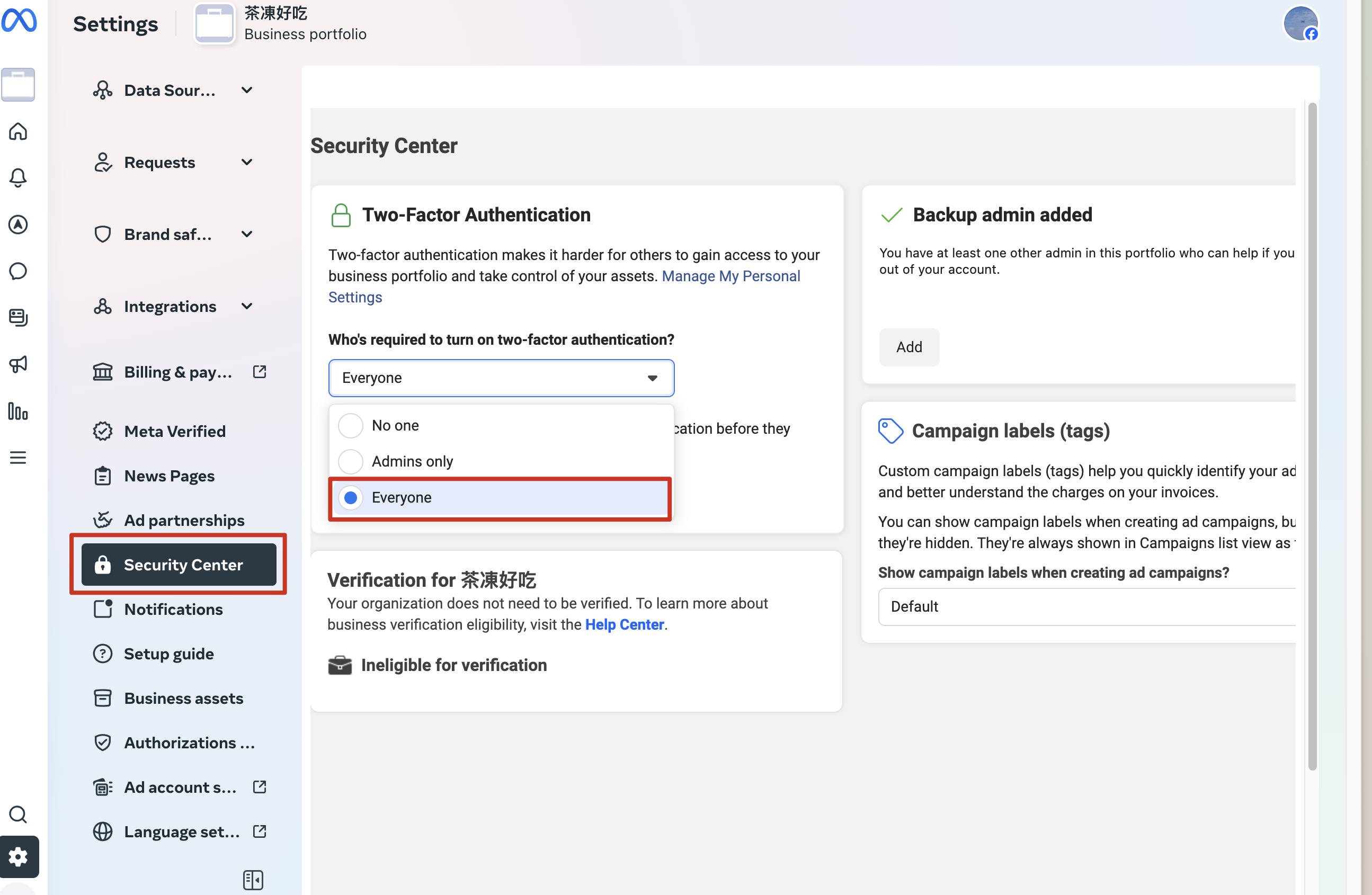The height and width of the screenshot is (895, 1372).
Task: Click the Add backup admin button
Action: click(908, 347)
